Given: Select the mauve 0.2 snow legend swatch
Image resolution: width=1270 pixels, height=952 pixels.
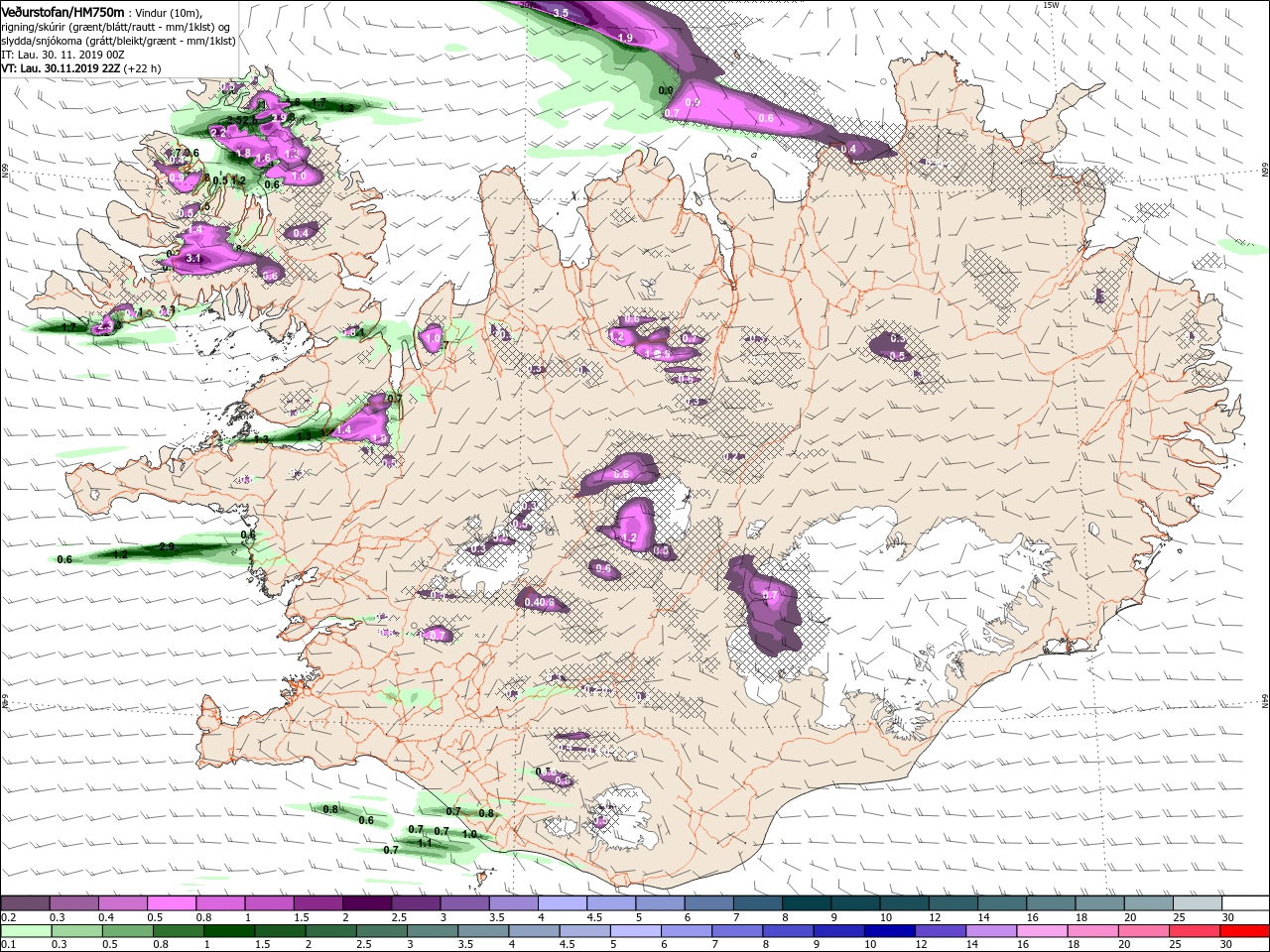Looking at the screenshot, I should coord(26,903).
